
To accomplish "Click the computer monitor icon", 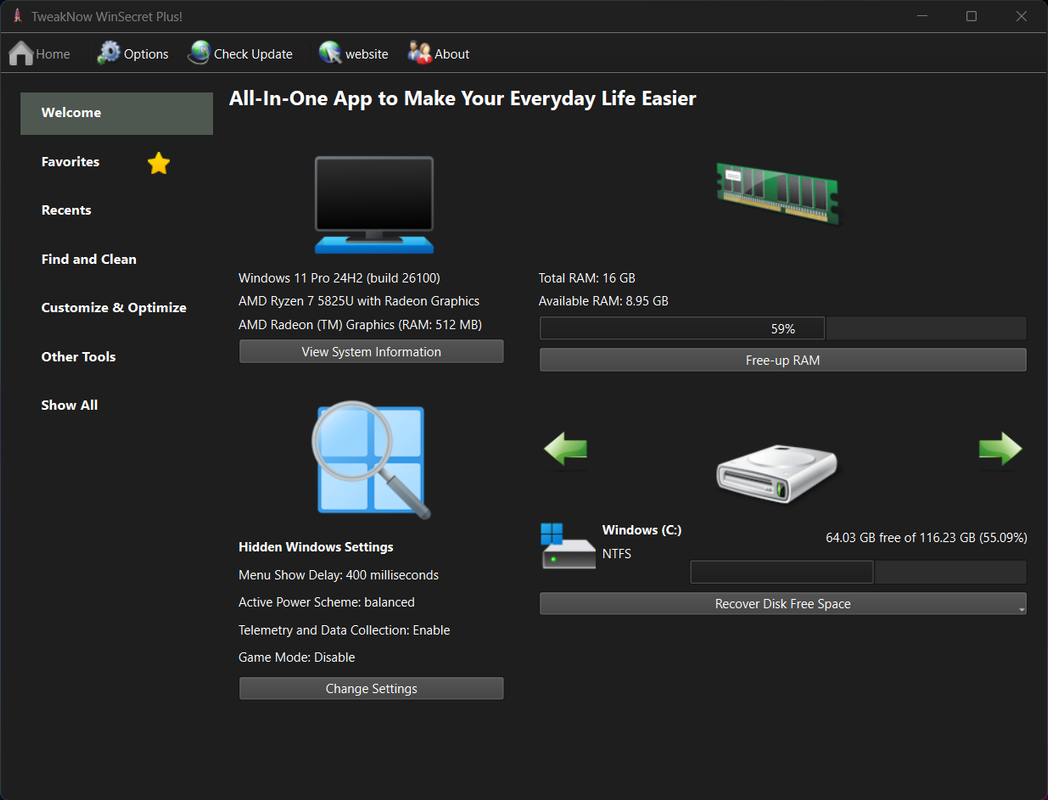I will pyautogui.click(x=374, y=205).
